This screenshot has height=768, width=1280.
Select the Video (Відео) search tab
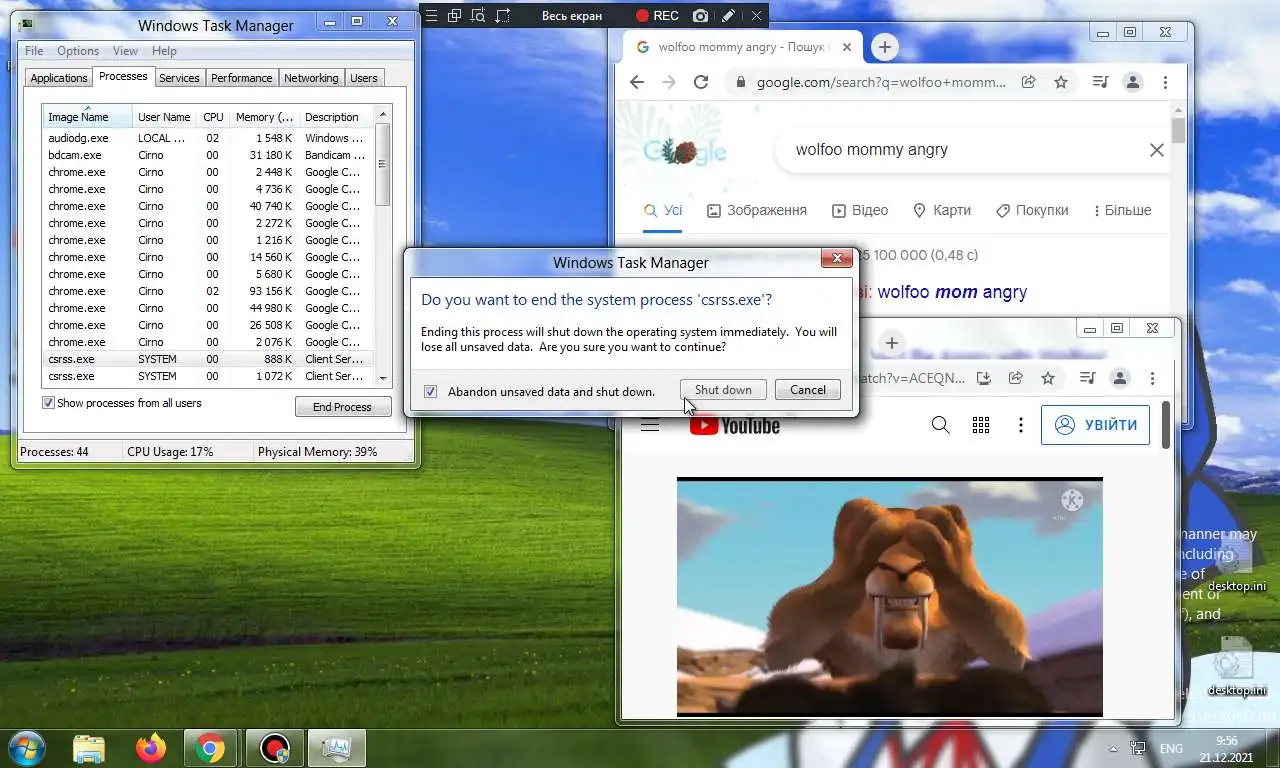click(x=859, y=210)
